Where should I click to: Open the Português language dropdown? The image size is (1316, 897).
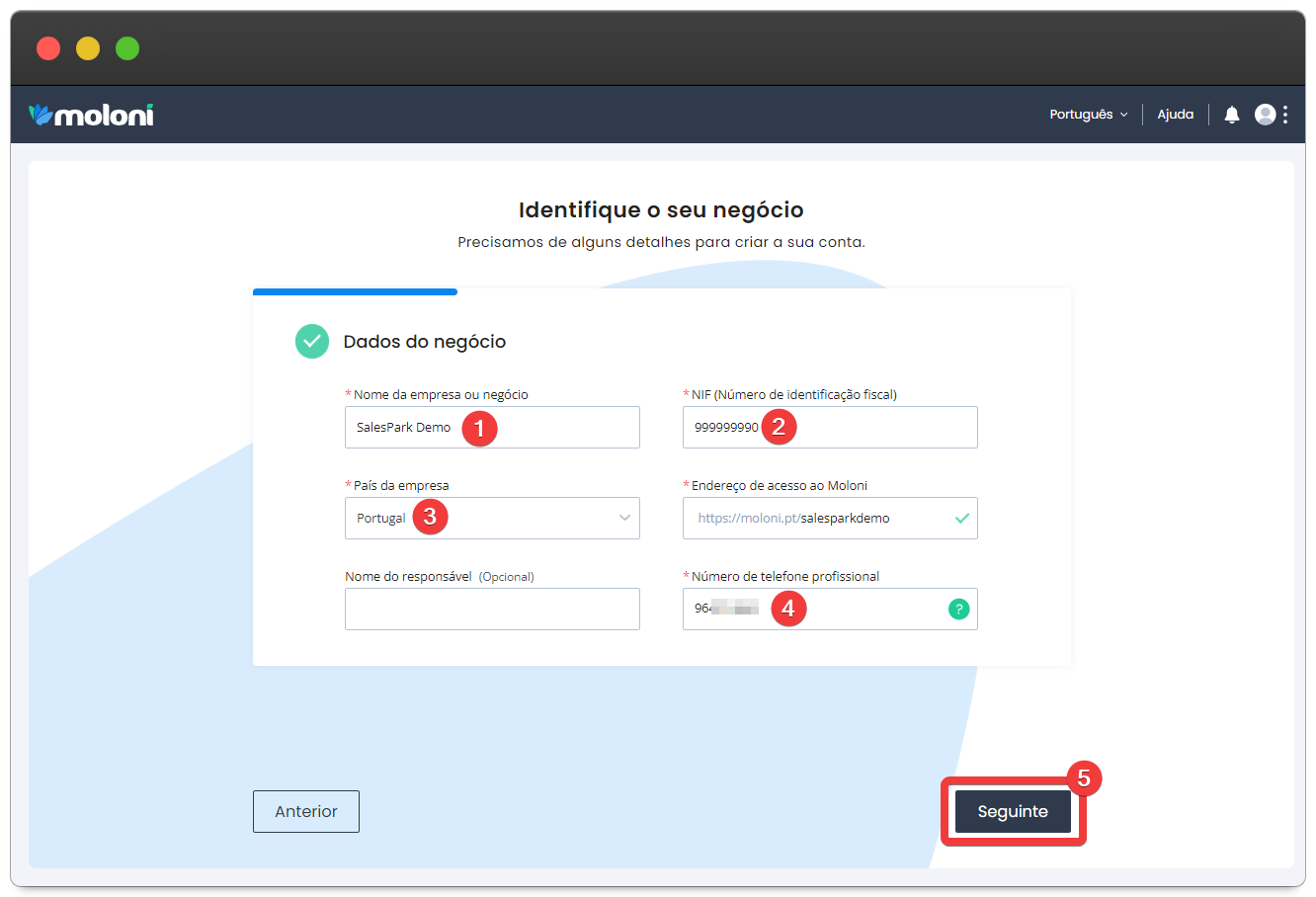coord(1088,115)
